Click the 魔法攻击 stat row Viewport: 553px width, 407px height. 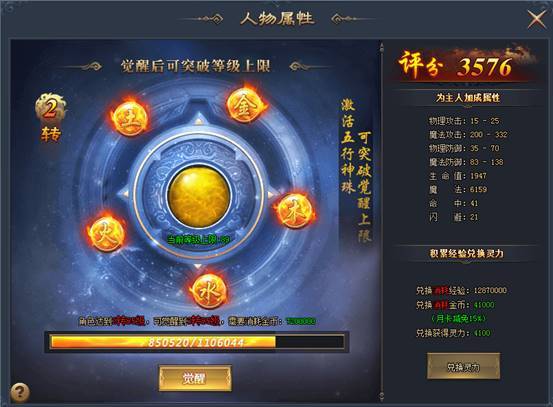[x=468, y=134]
